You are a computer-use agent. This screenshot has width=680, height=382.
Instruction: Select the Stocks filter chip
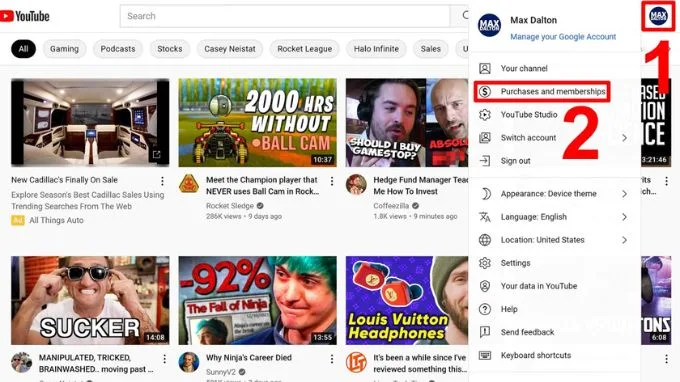pos(170,49)
